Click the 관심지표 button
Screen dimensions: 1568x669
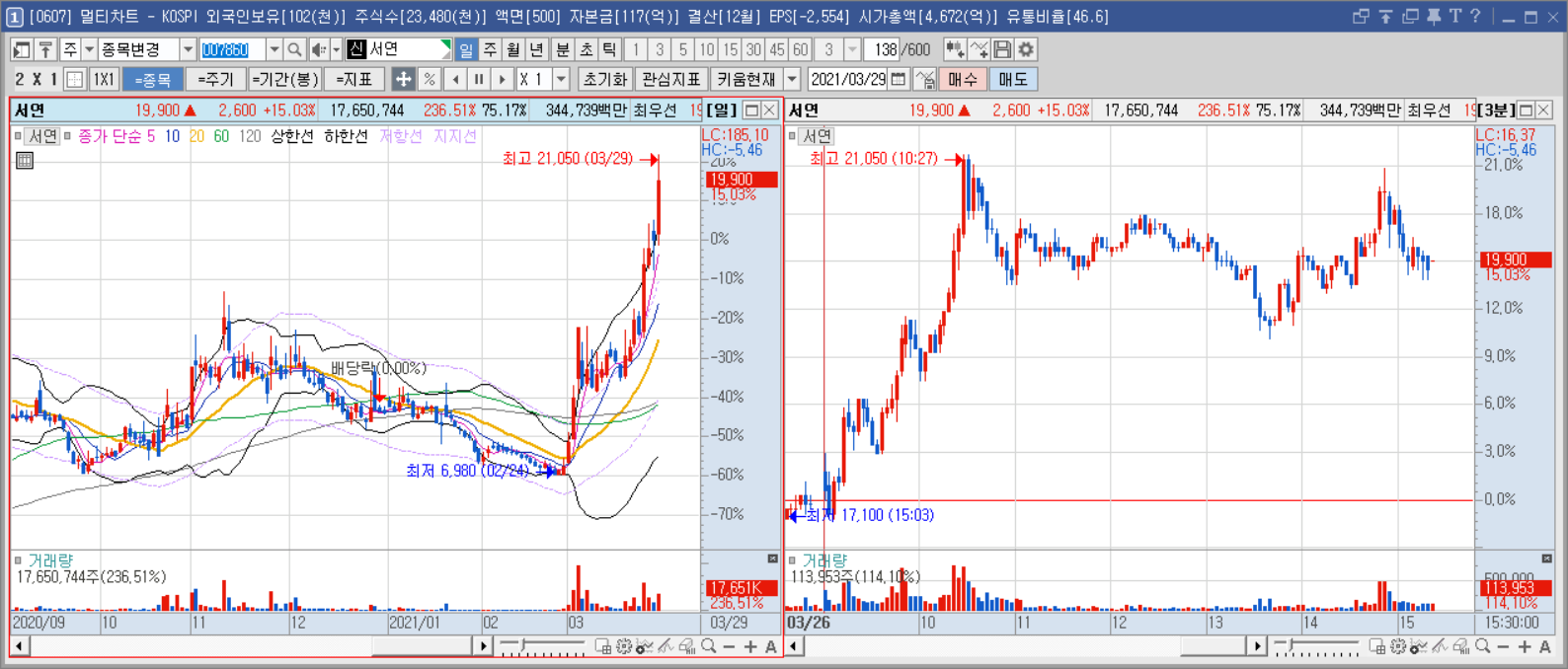click(670, 79)
